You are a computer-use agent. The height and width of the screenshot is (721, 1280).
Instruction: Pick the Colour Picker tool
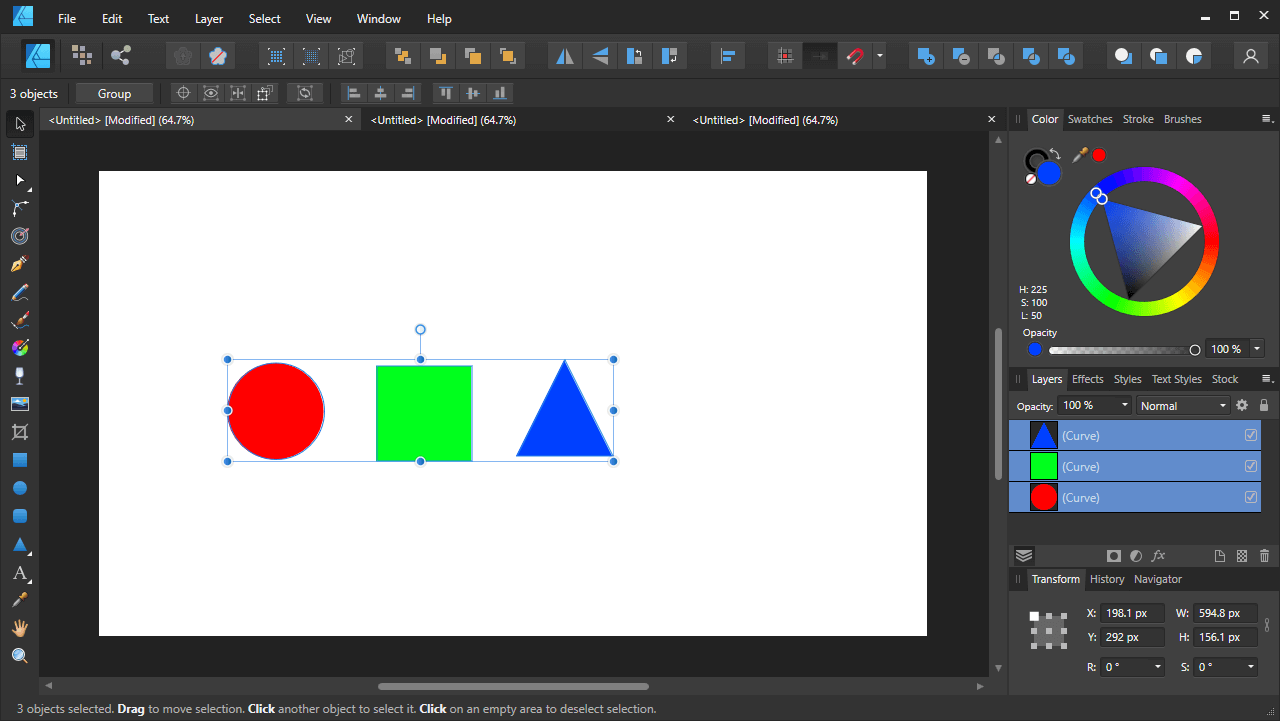(x=19, y=599)
